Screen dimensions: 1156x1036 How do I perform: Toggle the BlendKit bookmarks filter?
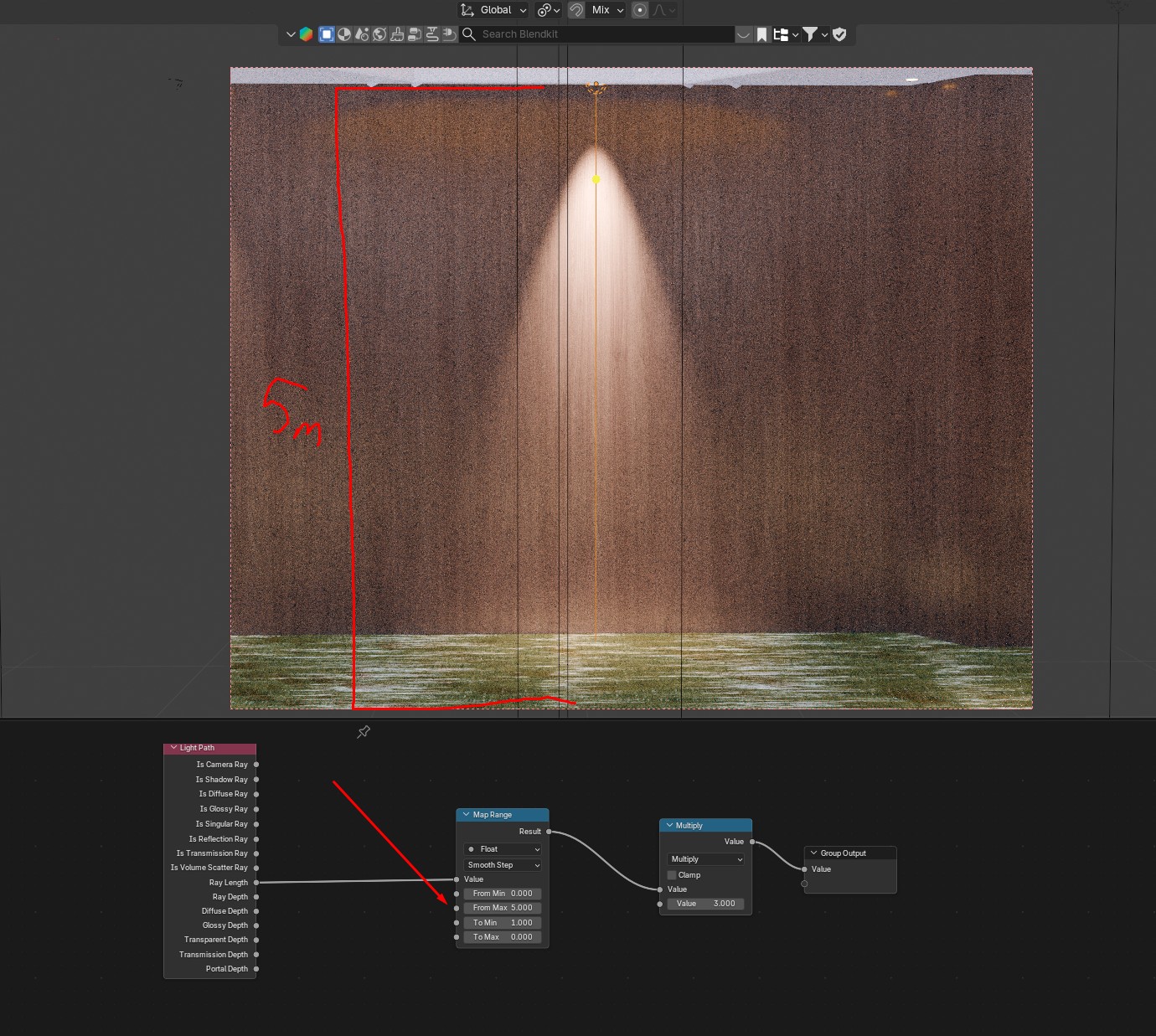(x=761, y=34)
